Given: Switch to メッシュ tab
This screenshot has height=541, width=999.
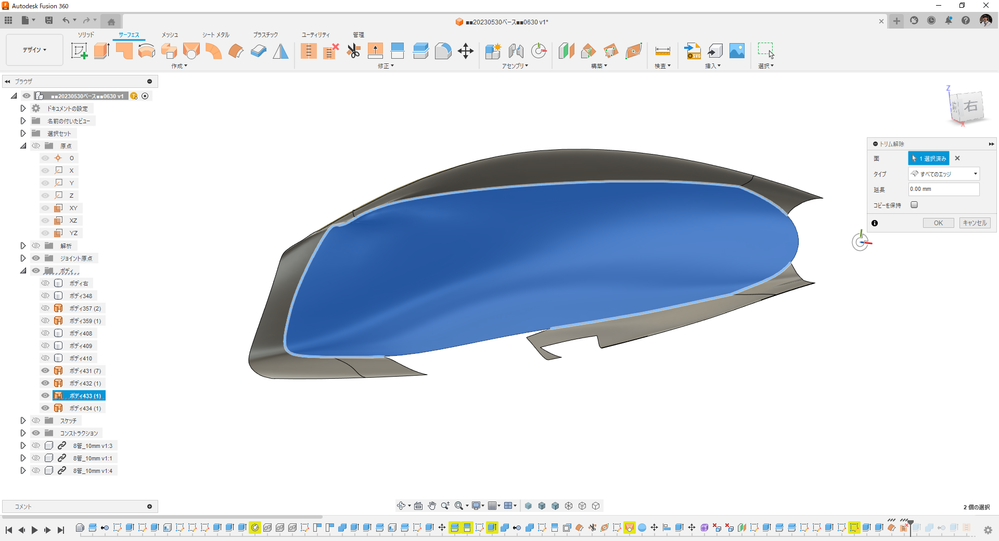Looking at the screenshot, I should coord(169,34).
